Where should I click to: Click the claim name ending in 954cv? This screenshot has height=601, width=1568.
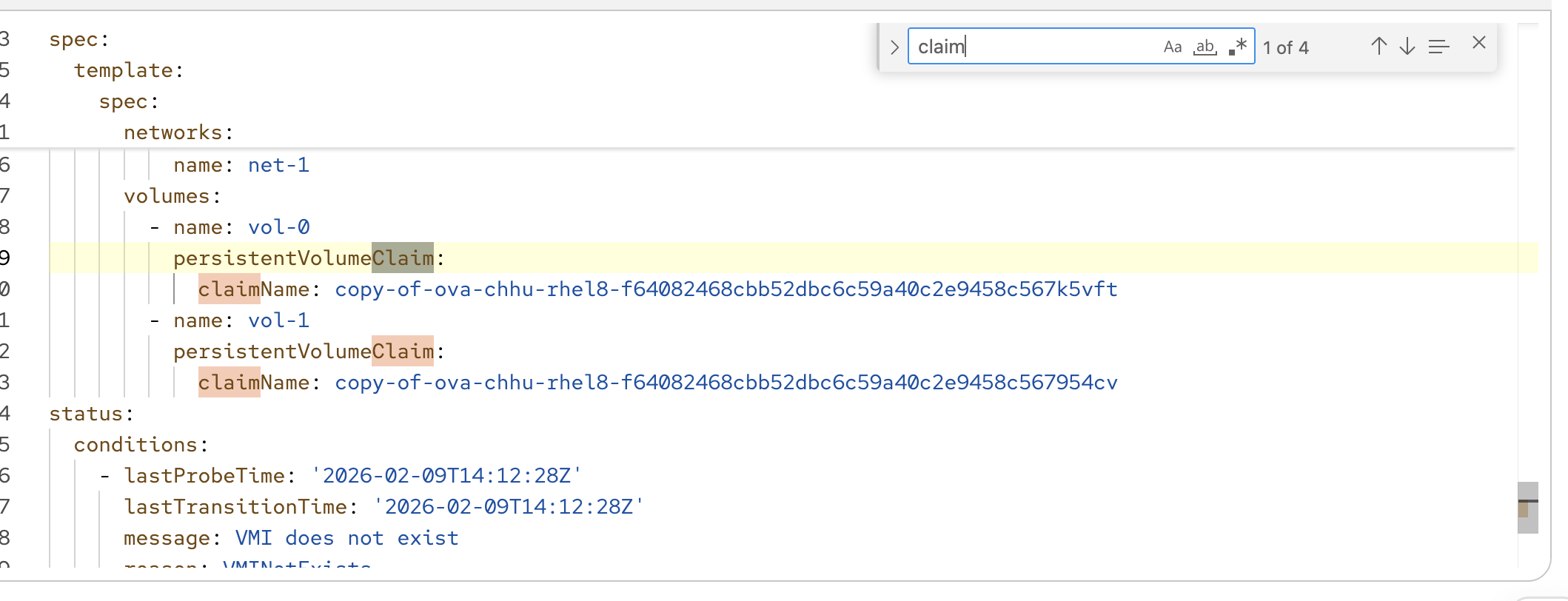pyautogui.click(x=726, y=383)
